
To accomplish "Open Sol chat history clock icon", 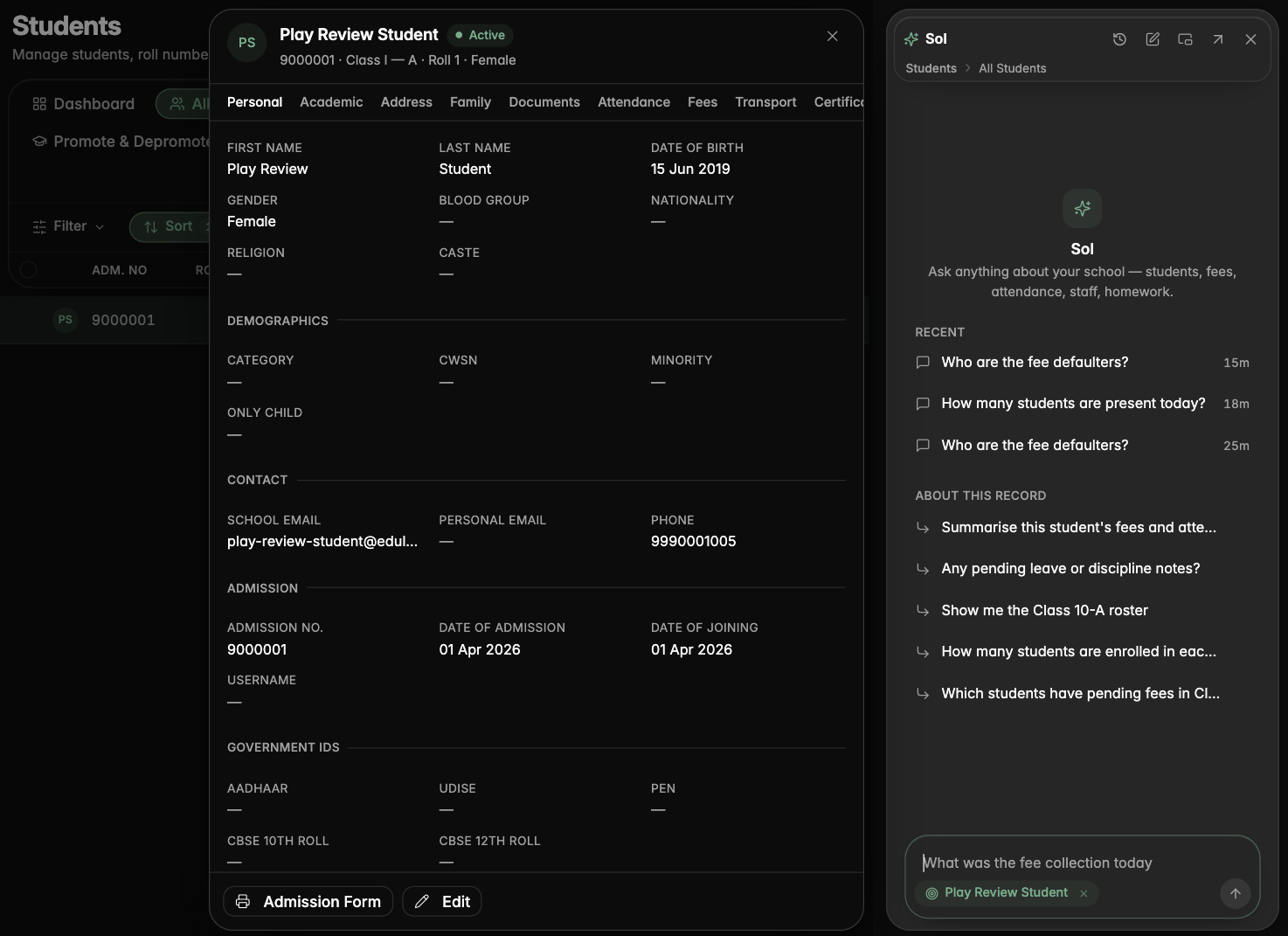I will point(1119,39).
